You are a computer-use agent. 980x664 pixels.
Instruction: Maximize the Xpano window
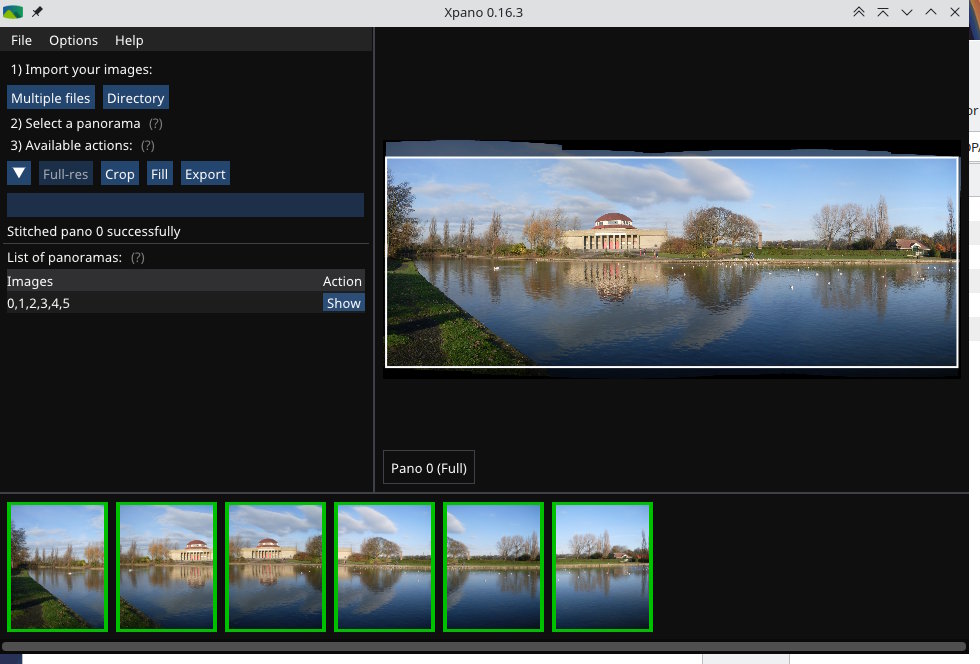point(931,12)
